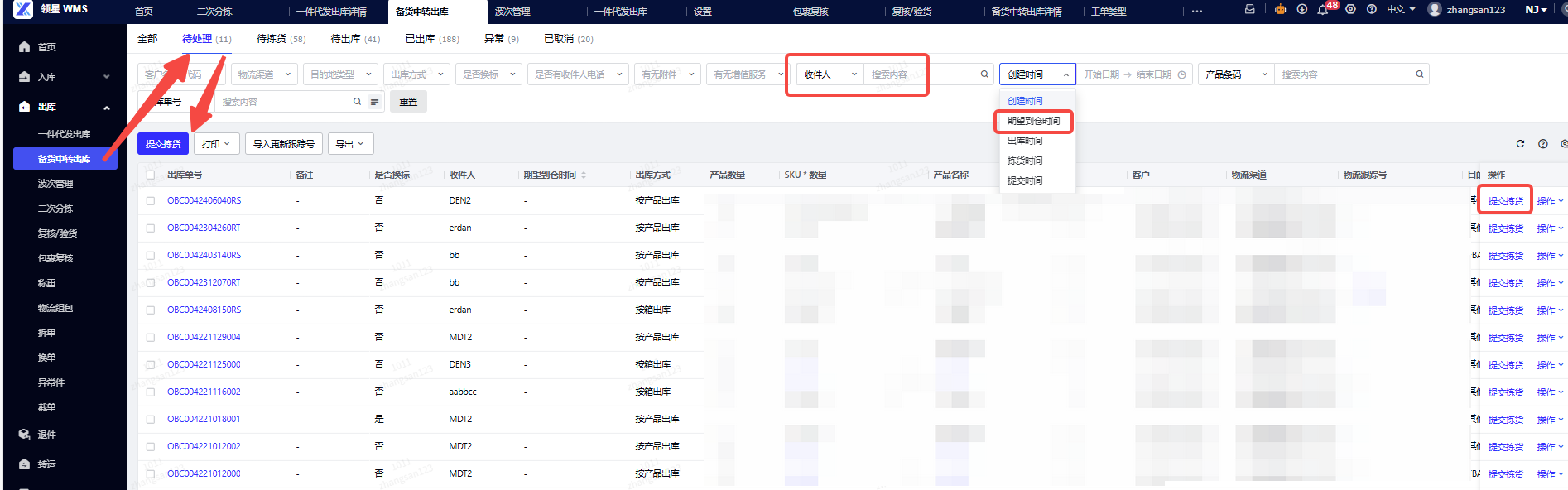Click the zhangsan123 user avatar
1568x490 pixels.
(1435, 9)
